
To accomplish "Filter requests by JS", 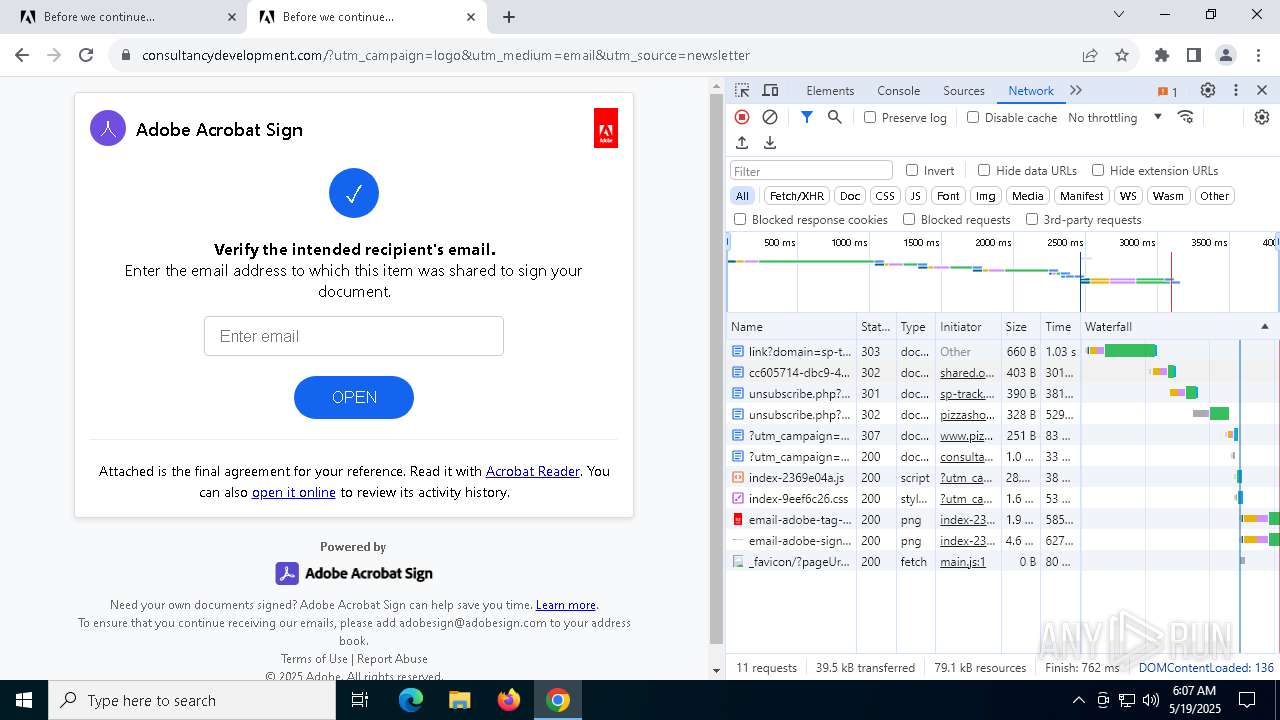I will (915, 196).
